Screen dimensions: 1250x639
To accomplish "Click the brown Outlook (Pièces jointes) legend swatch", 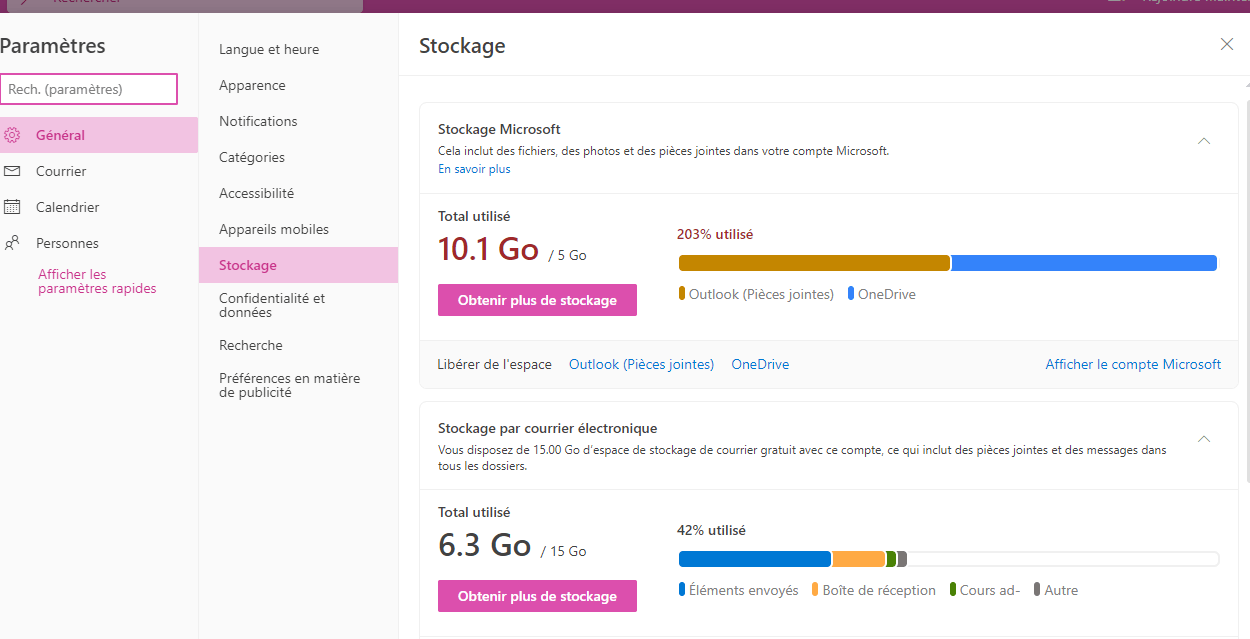I will coord(682,294).
